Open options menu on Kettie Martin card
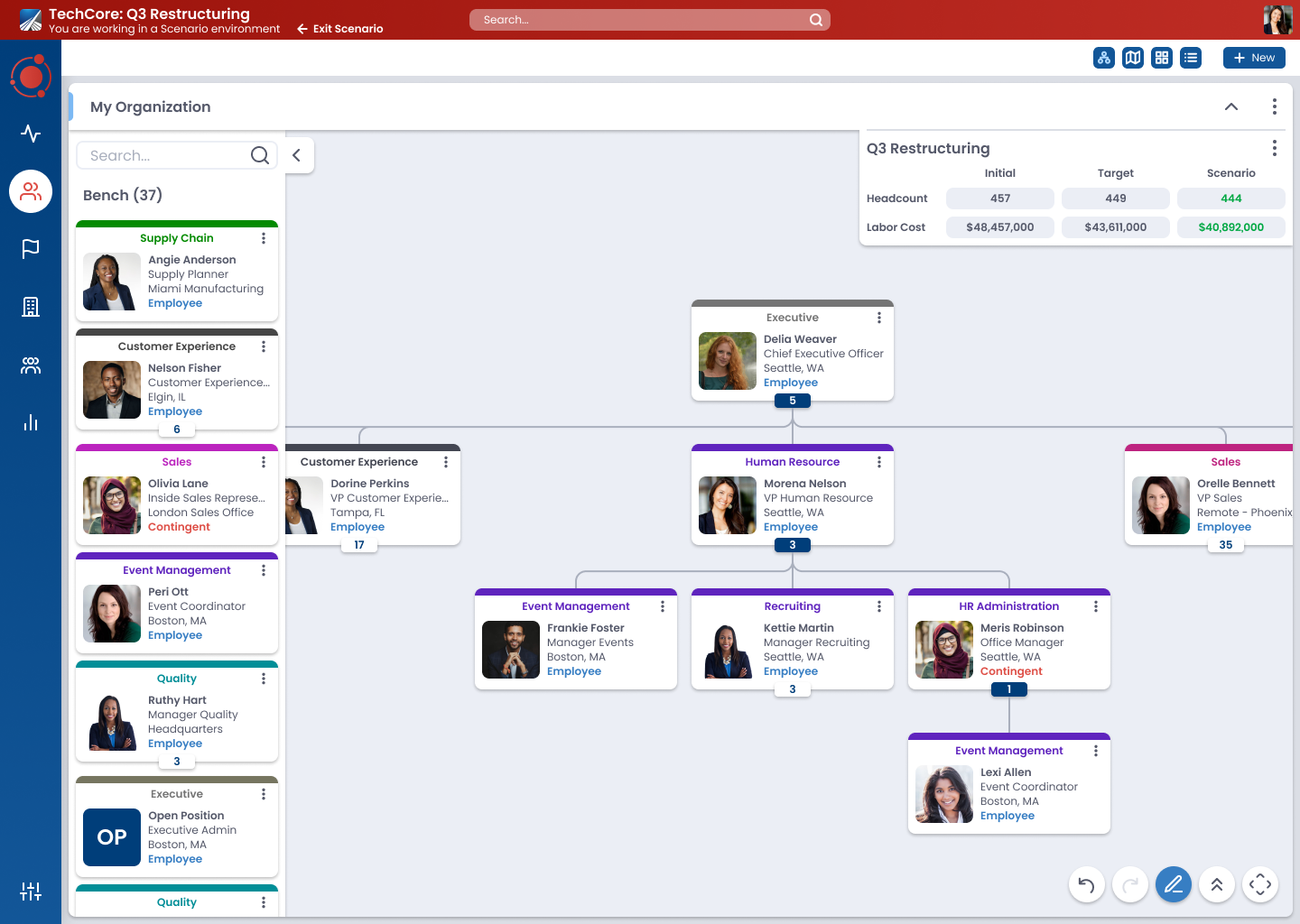 click(879, 606)
